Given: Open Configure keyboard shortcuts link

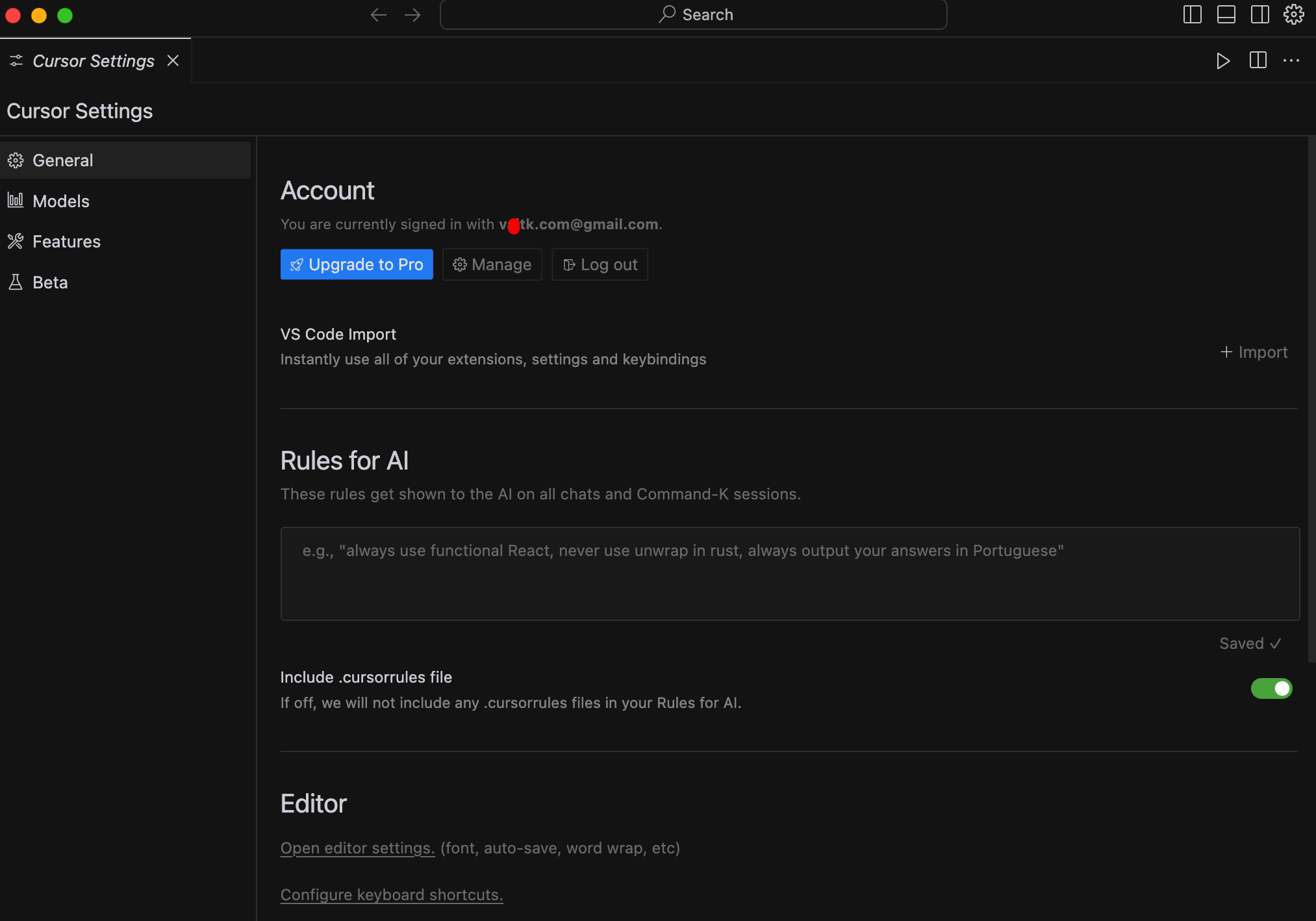Looking at the screenshot, I should 392,895.
